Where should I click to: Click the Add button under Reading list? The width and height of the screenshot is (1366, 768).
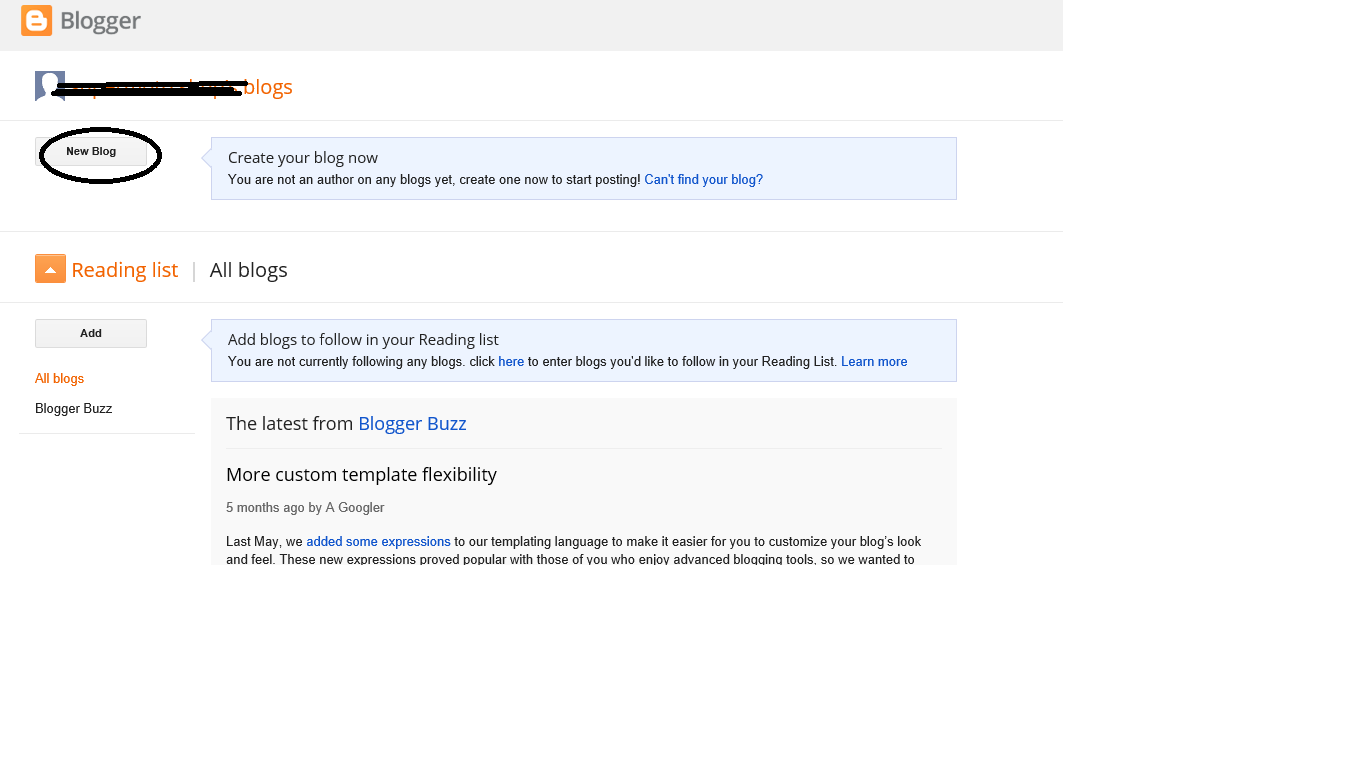[x=91, y=333]
